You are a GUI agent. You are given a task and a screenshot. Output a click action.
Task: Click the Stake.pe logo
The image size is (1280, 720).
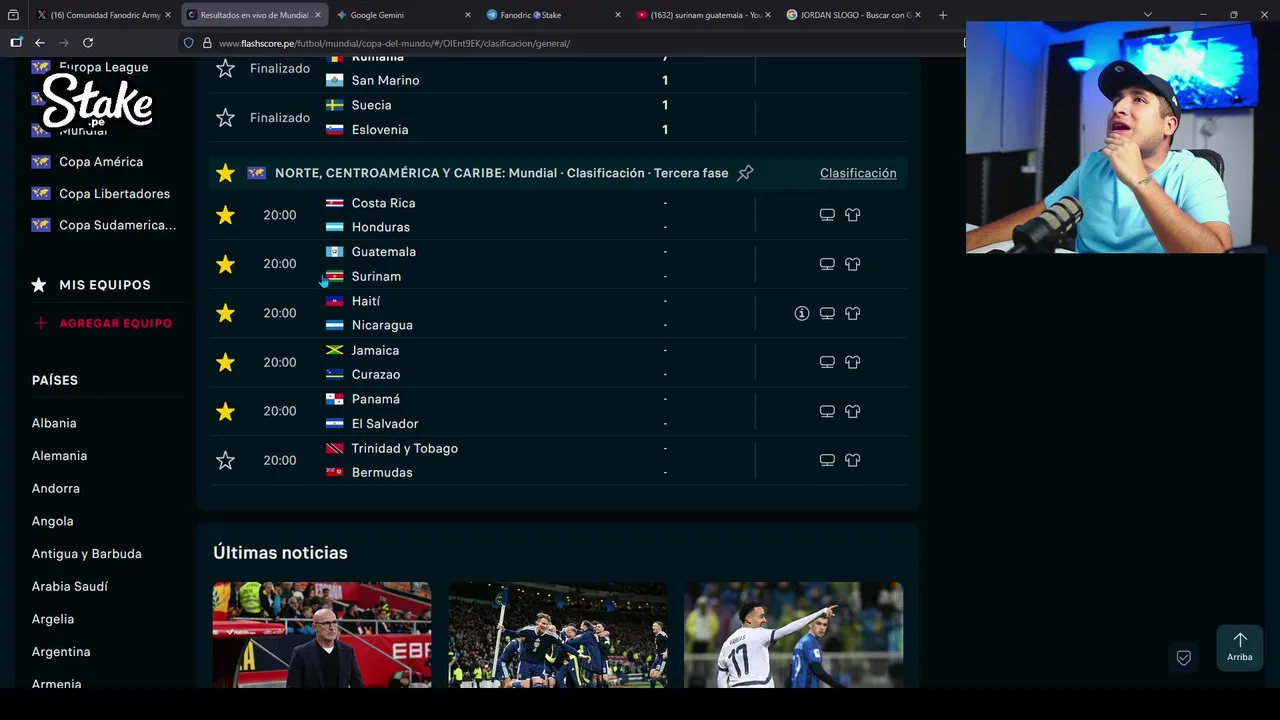tap(97, 101)
